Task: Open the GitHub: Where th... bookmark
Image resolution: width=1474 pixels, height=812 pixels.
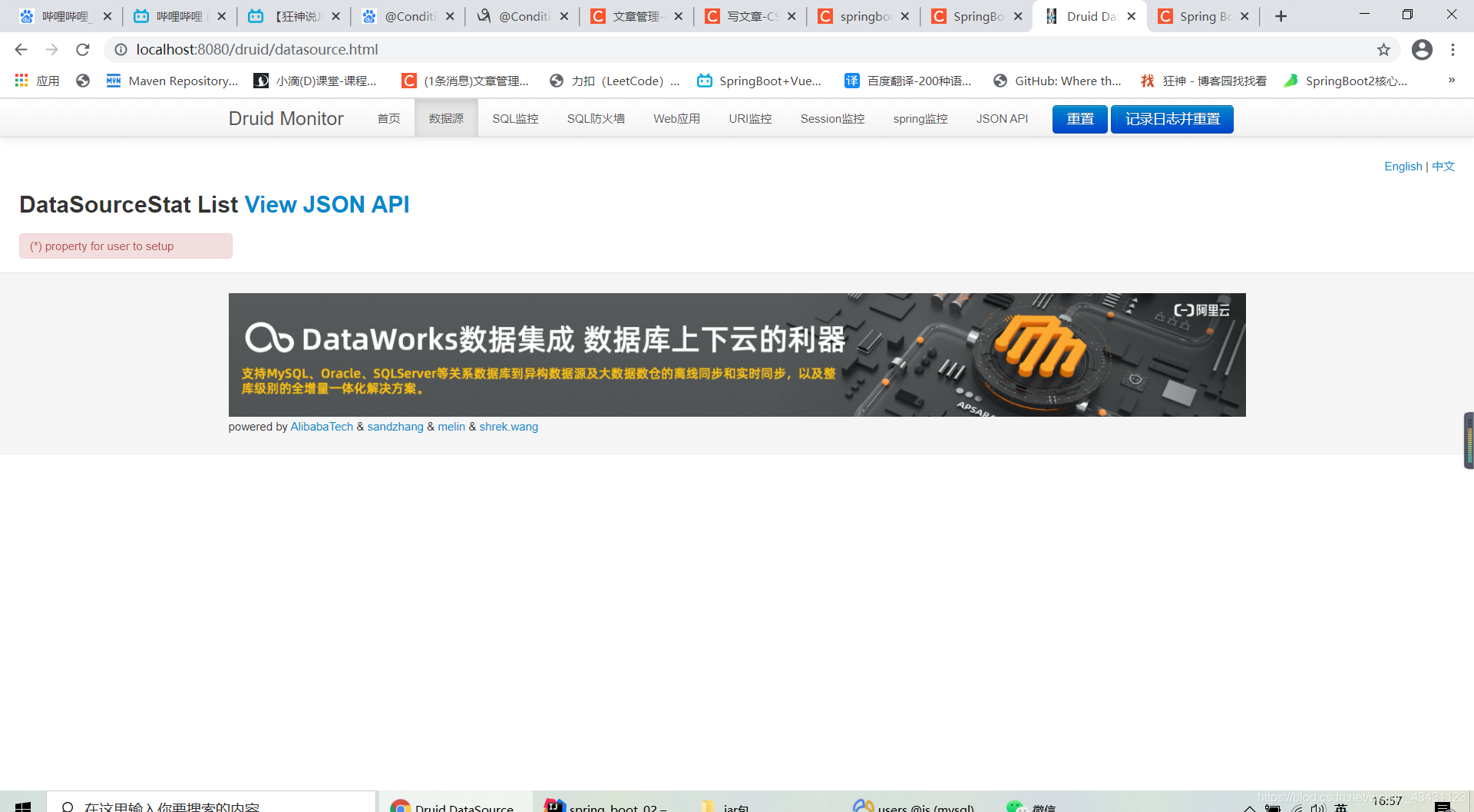Action: coord(1057,81)
